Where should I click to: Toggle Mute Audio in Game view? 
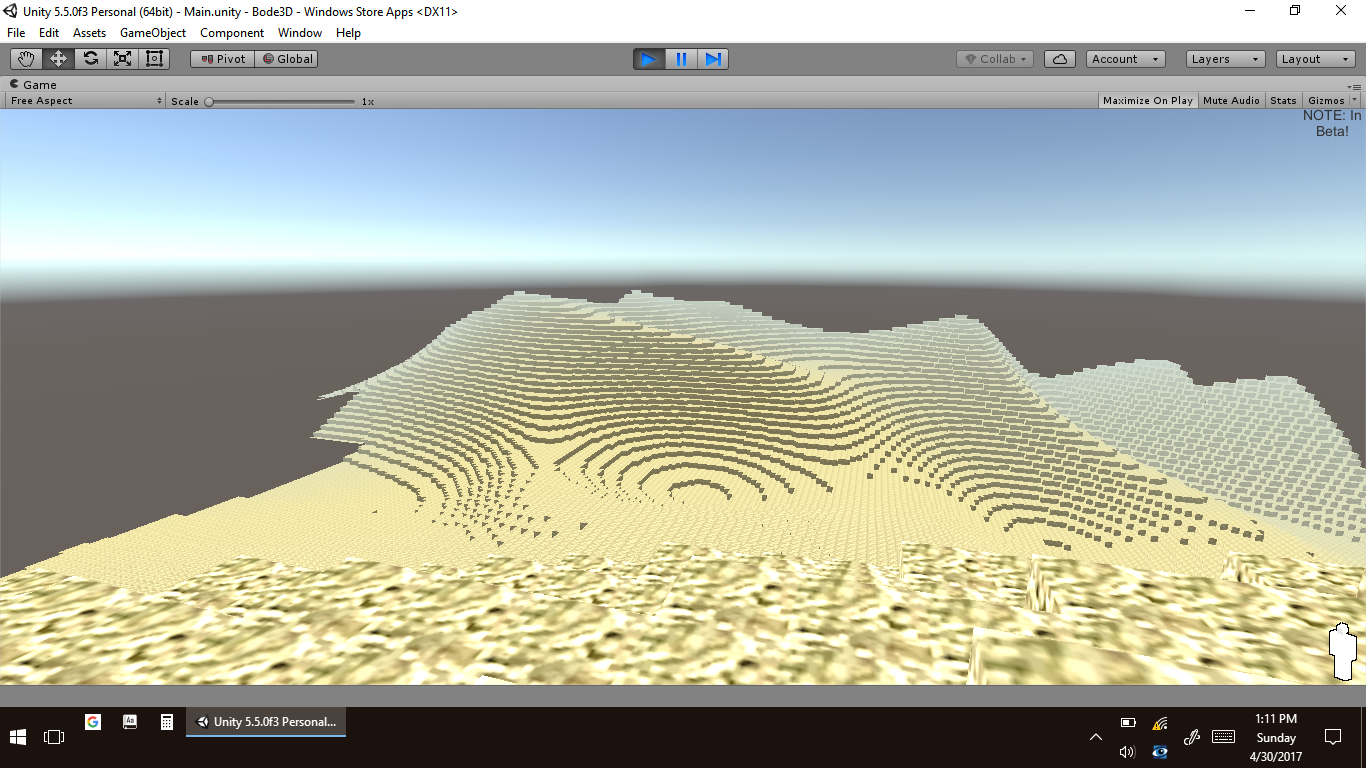[1231, 101]
